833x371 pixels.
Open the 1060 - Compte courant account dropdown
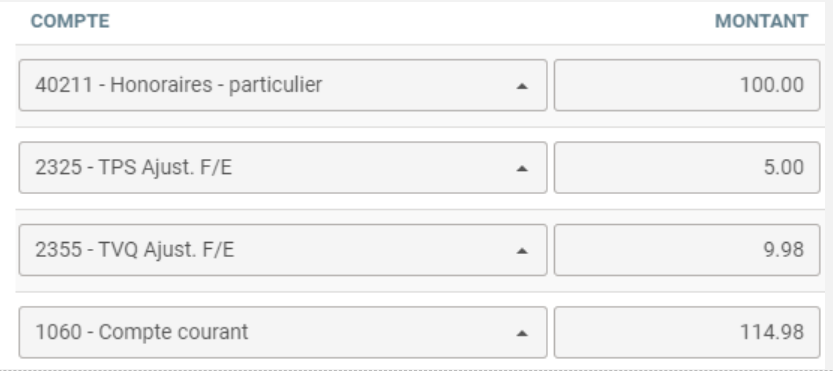283,332
